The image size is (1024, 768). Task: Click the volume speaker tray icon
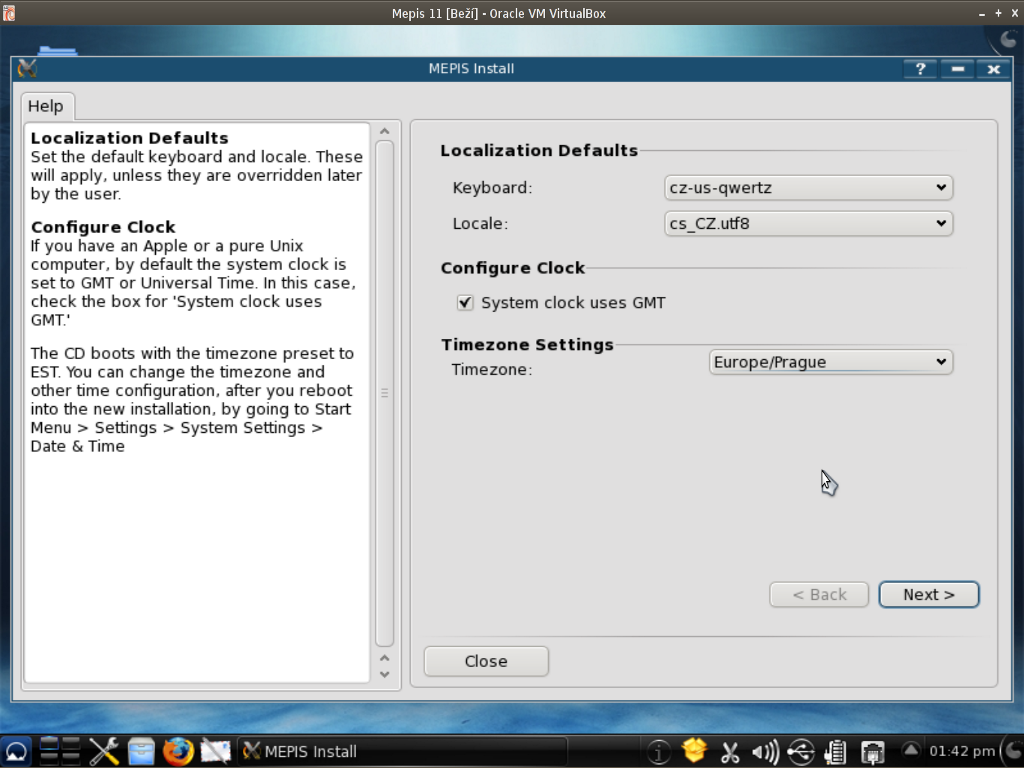pos(765,752)
